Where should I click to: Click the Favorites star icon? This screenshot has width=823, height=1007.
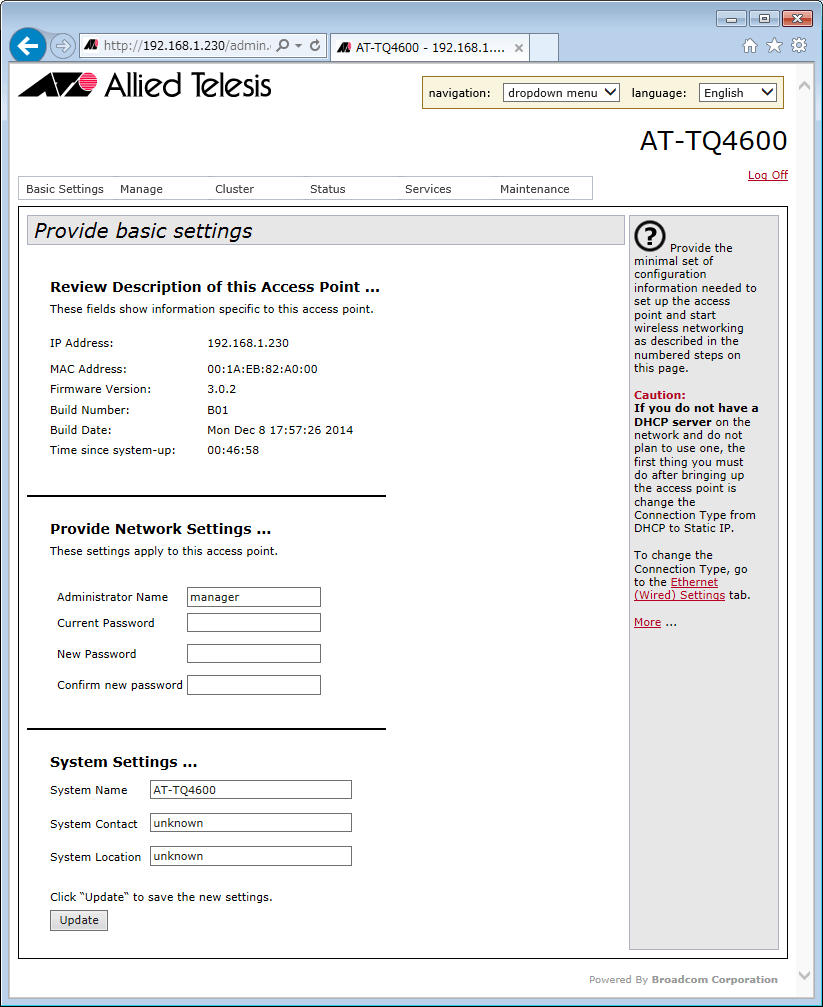pos(775,46)
